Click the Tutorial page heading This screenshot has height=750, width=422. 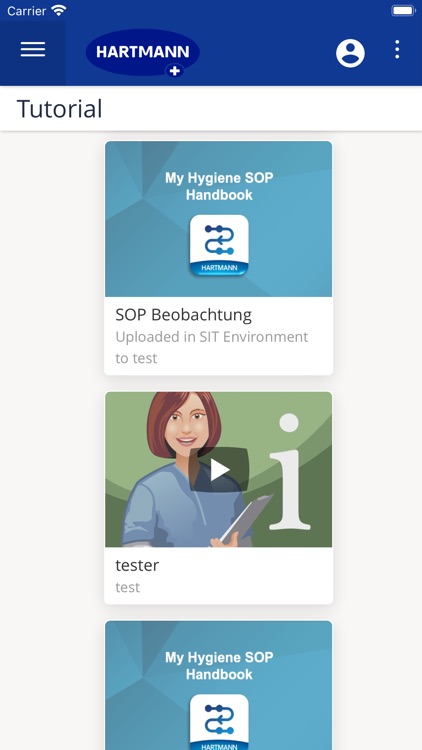[60, 109]
